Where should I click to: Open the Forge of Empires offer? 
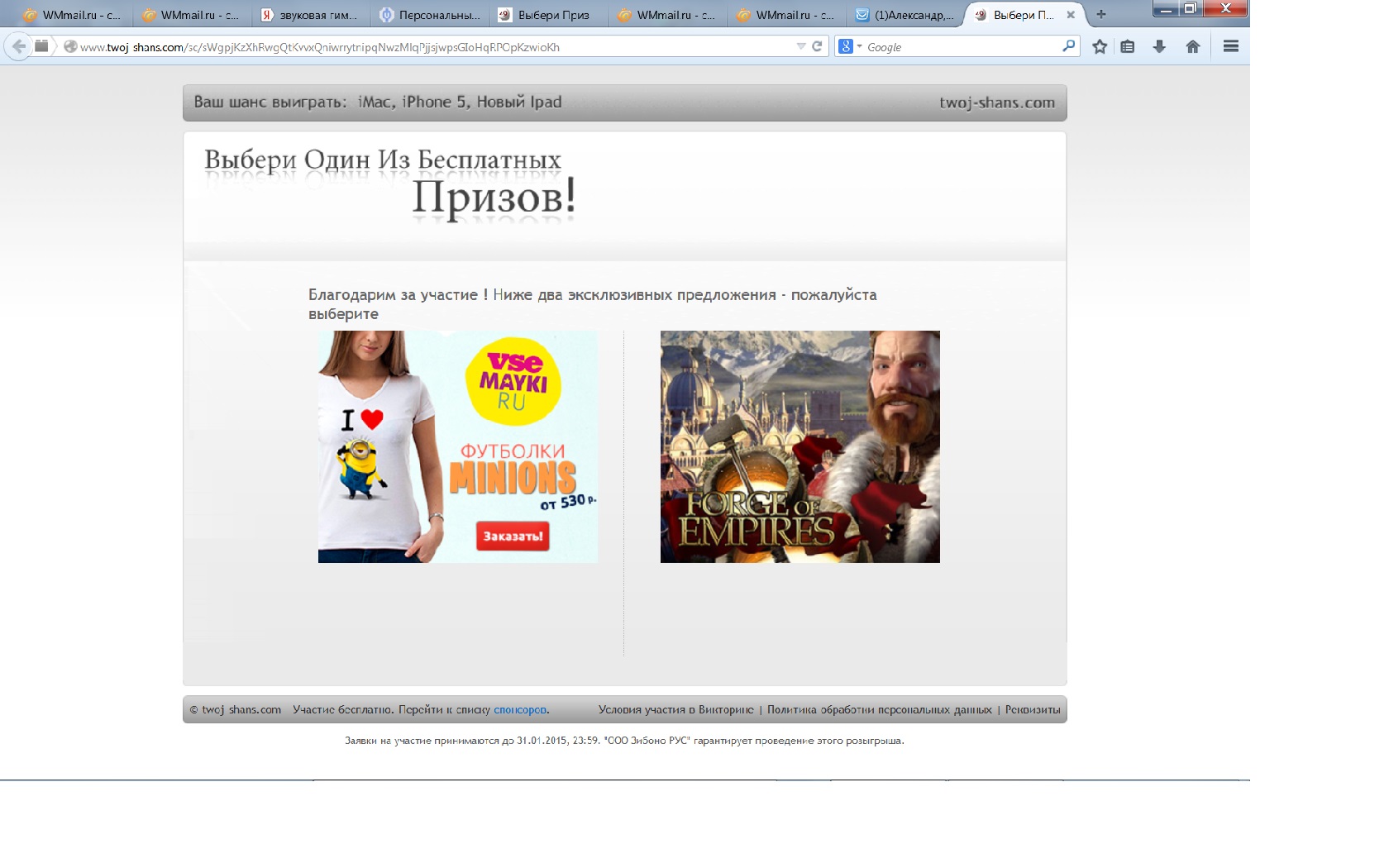click(800, 446)
